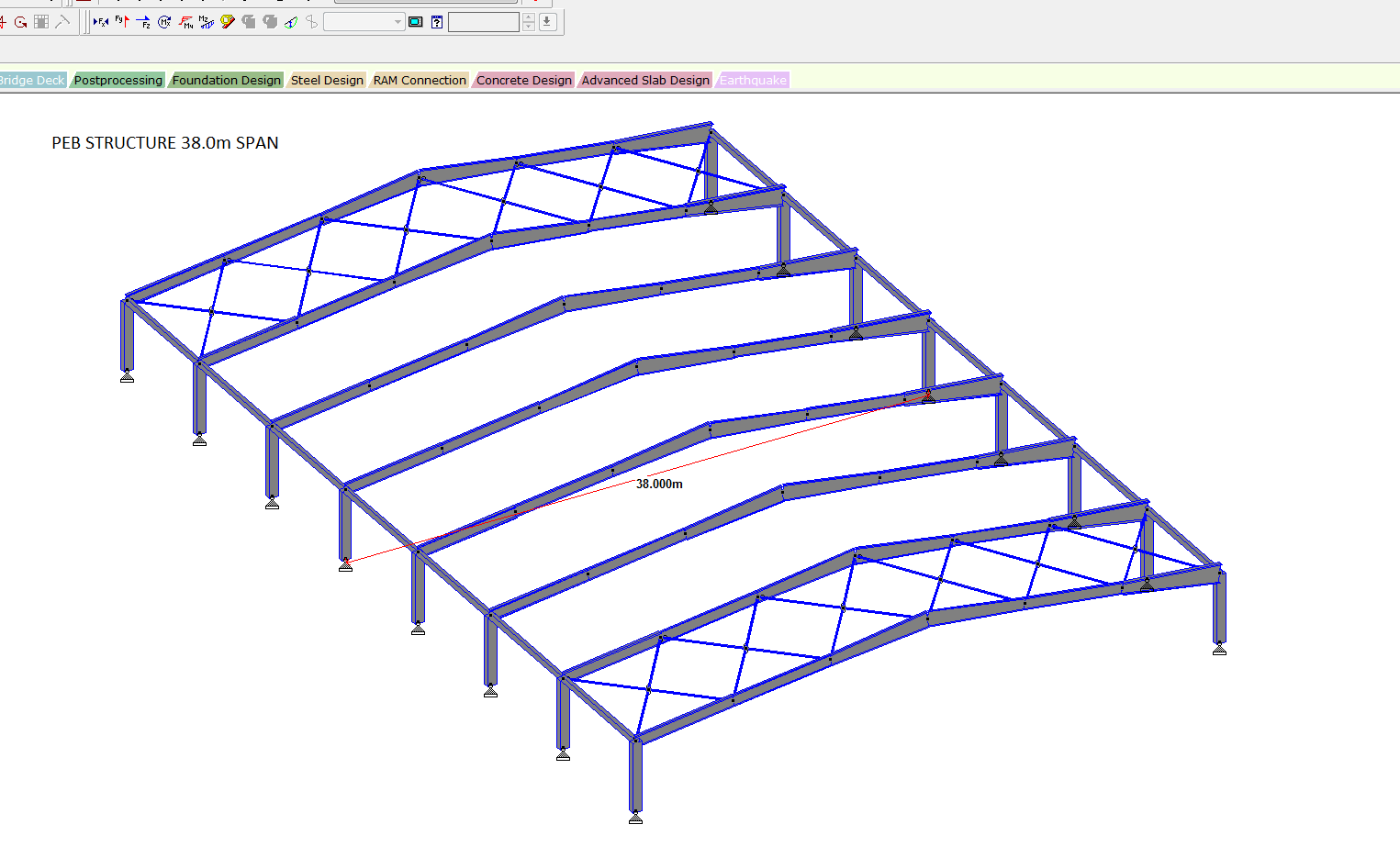
Task: Go to the Steel Design tab
Action: pos(327,81)
